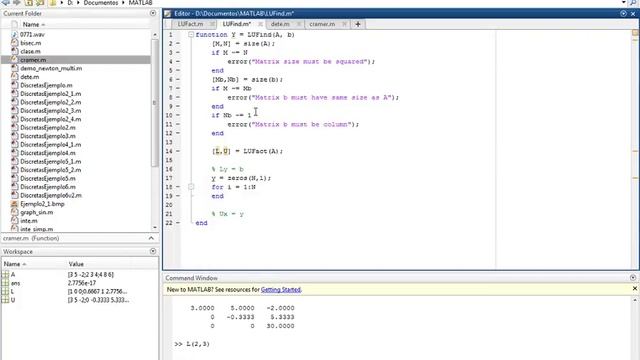Open the Command Window actions menu

coord(633,278)
